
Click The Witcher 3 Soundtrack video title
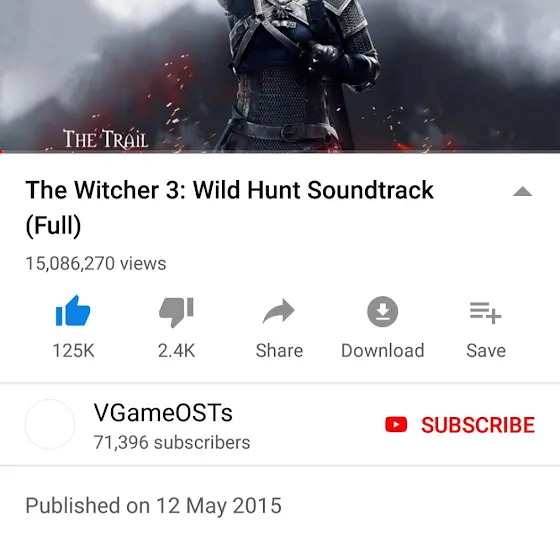pos(230,208)
